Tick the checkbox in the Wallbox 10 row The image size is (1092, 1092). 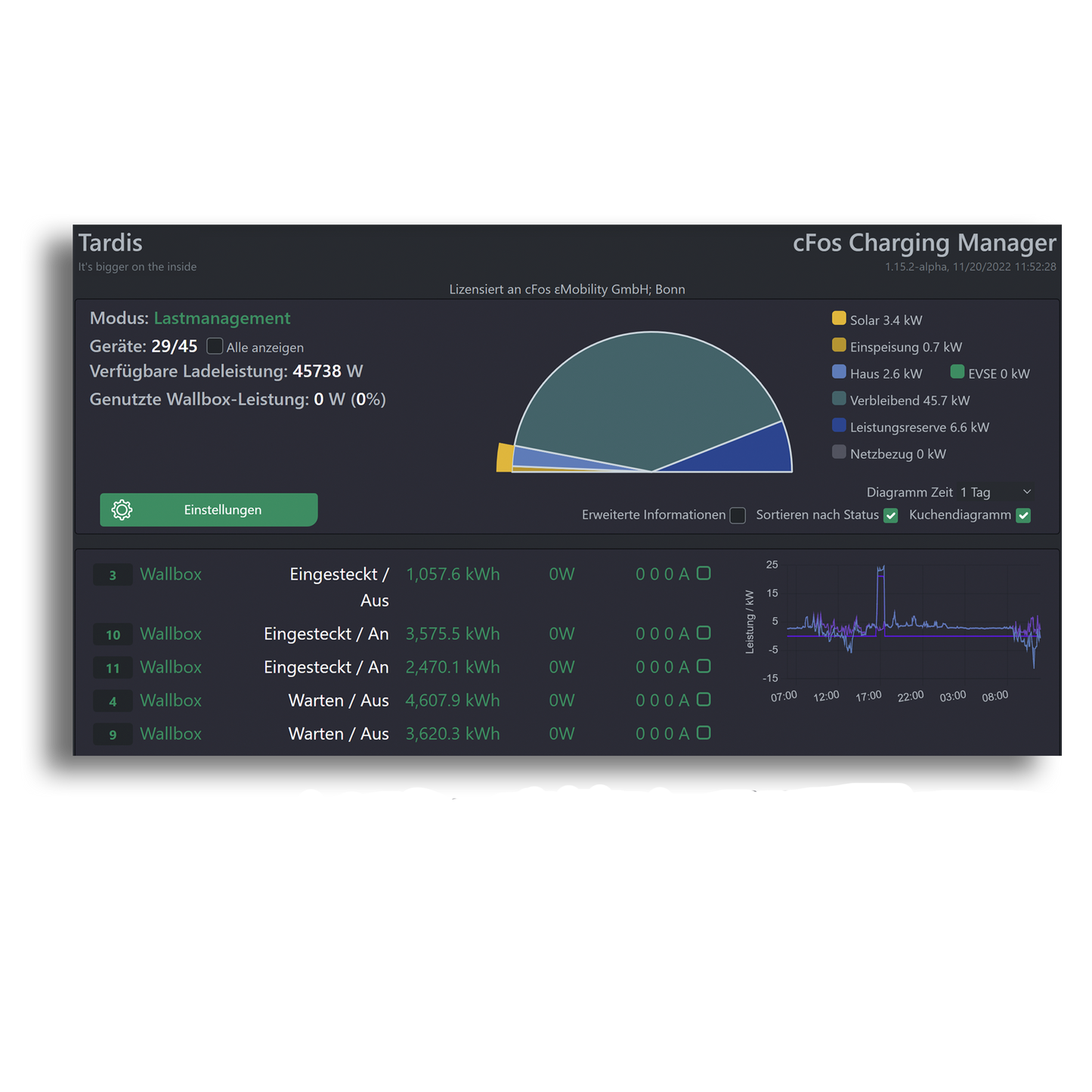[704, 633]
